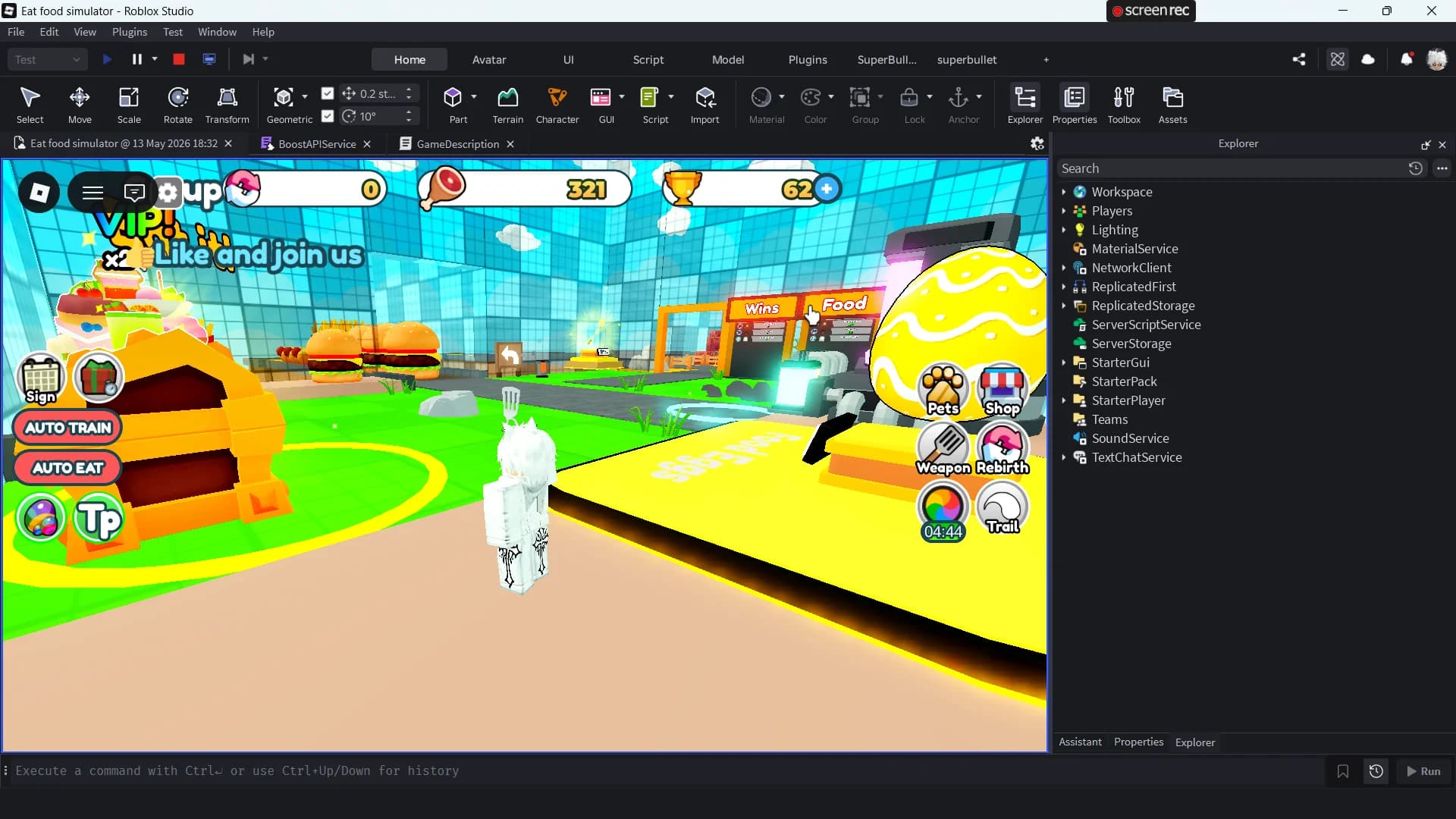Click the command bar input field

[x=667, y=771]
